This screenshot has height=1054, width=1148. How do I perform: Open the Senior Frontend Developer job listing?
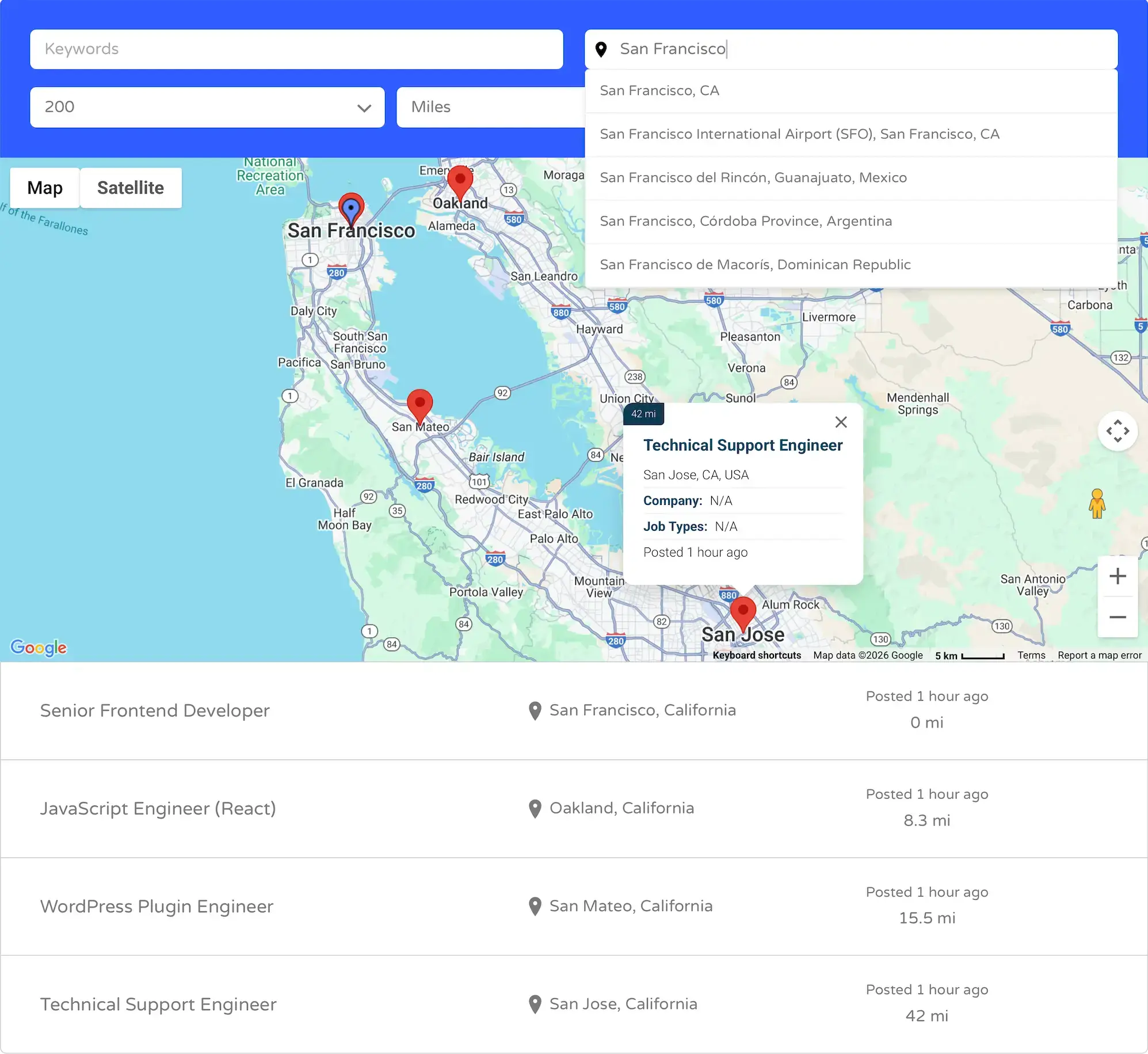point(154,710)
